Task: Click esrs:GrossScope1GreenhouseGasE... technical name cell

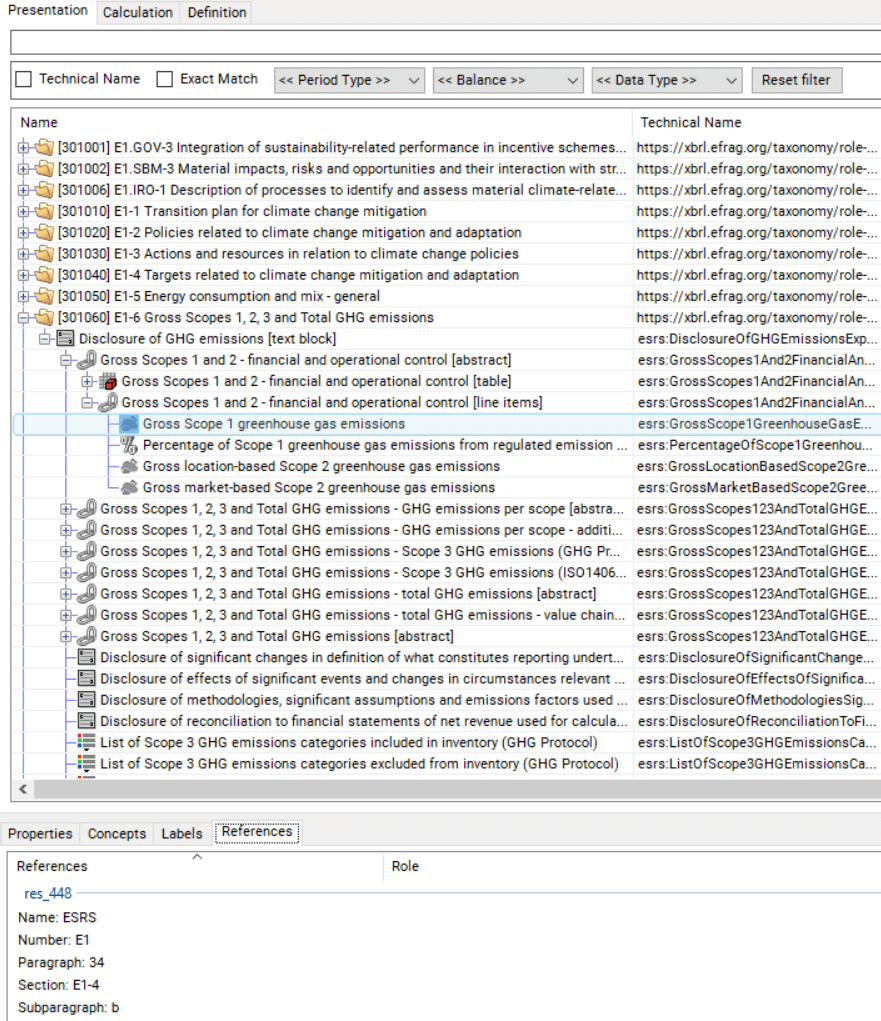Action: pos(755,424)
